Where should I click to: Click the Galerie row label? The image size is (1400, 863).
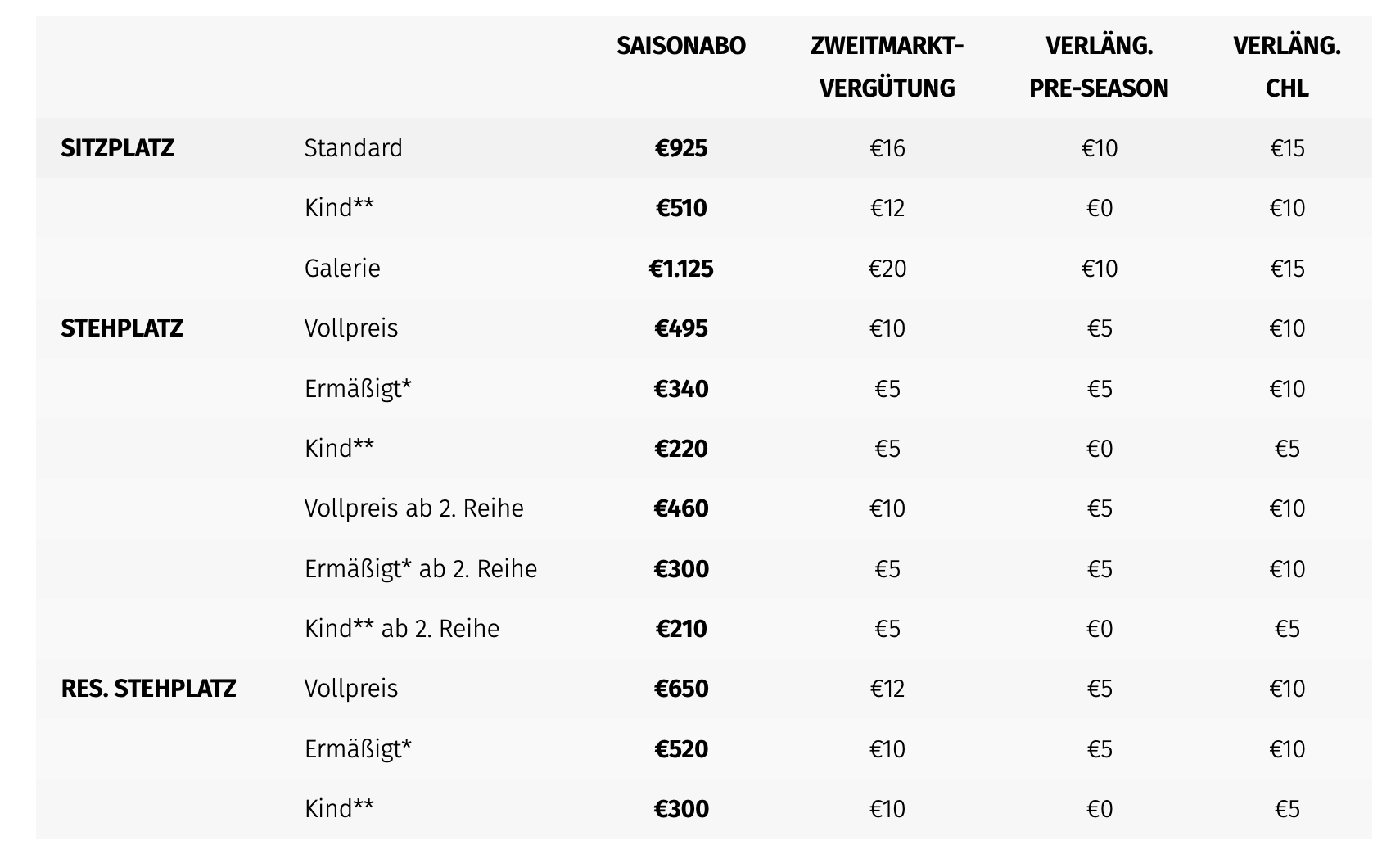[x=342, y=269]
